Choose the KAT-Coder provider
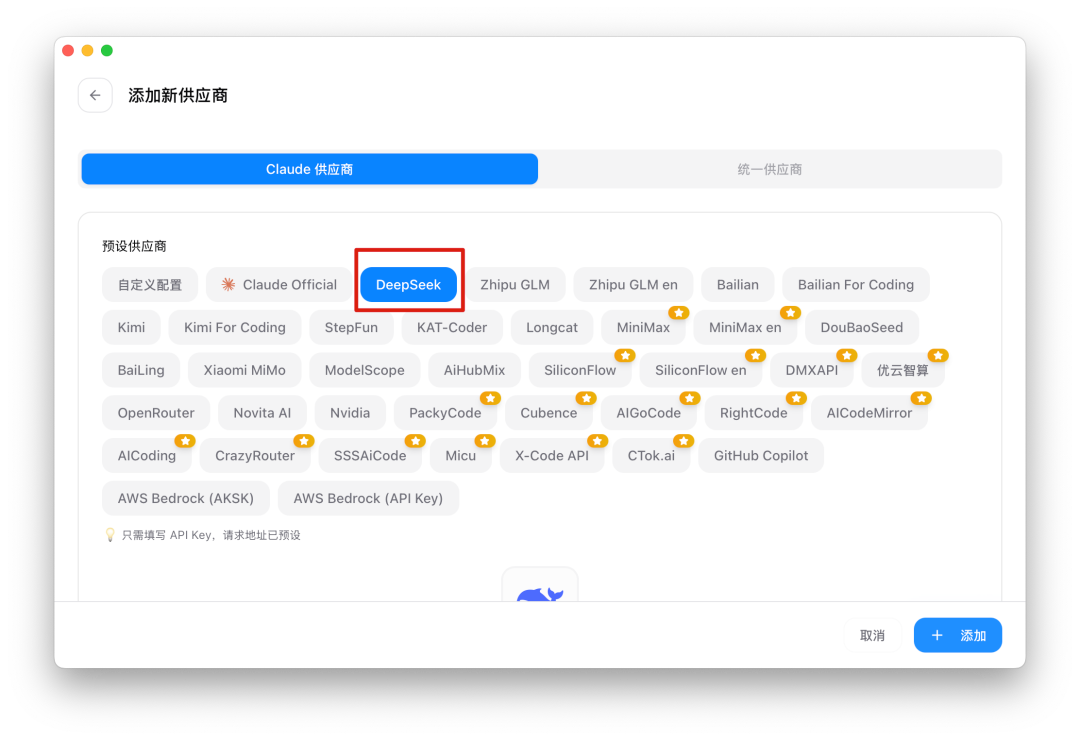Viewport: 1080px width, 740px height. point(452,327)
